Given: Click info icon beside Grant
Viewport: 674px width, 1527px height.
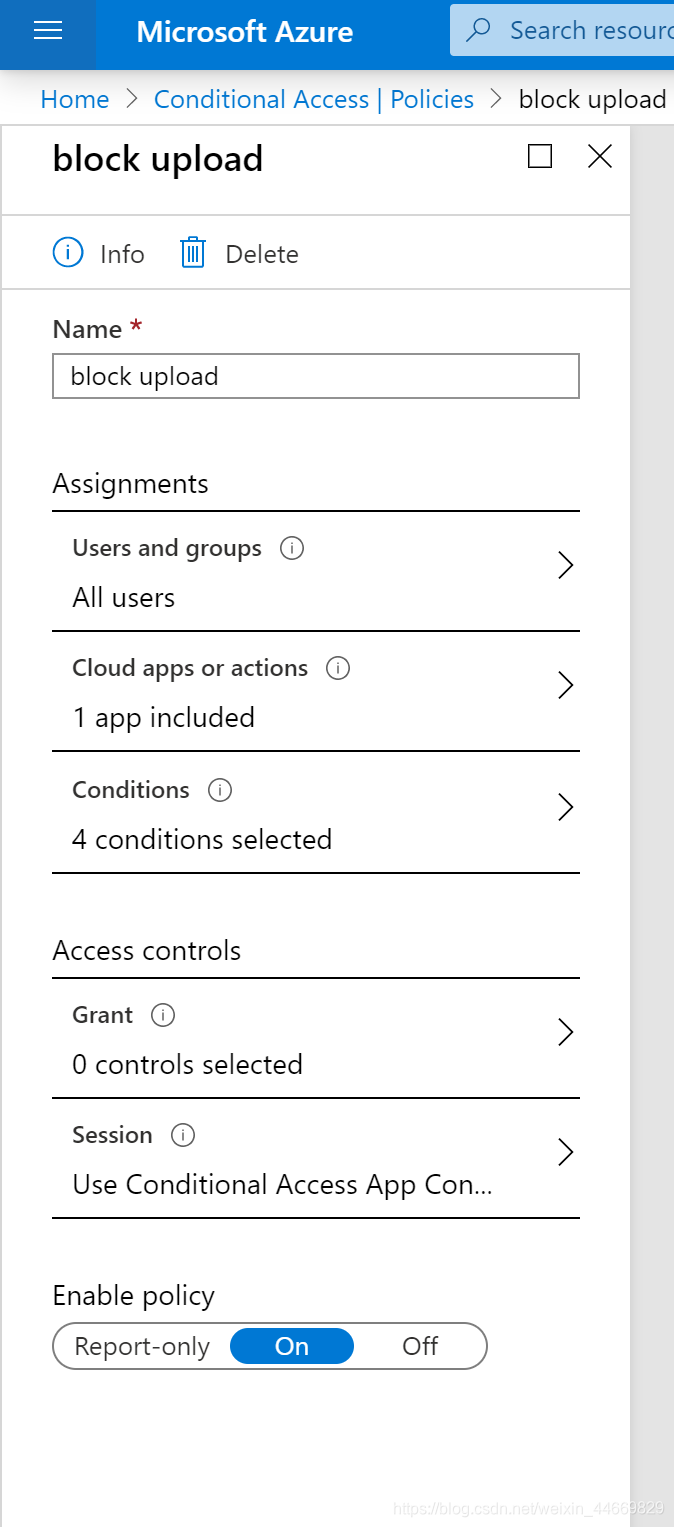Looking at the screenshot, I should click(x=162, y=1015).
